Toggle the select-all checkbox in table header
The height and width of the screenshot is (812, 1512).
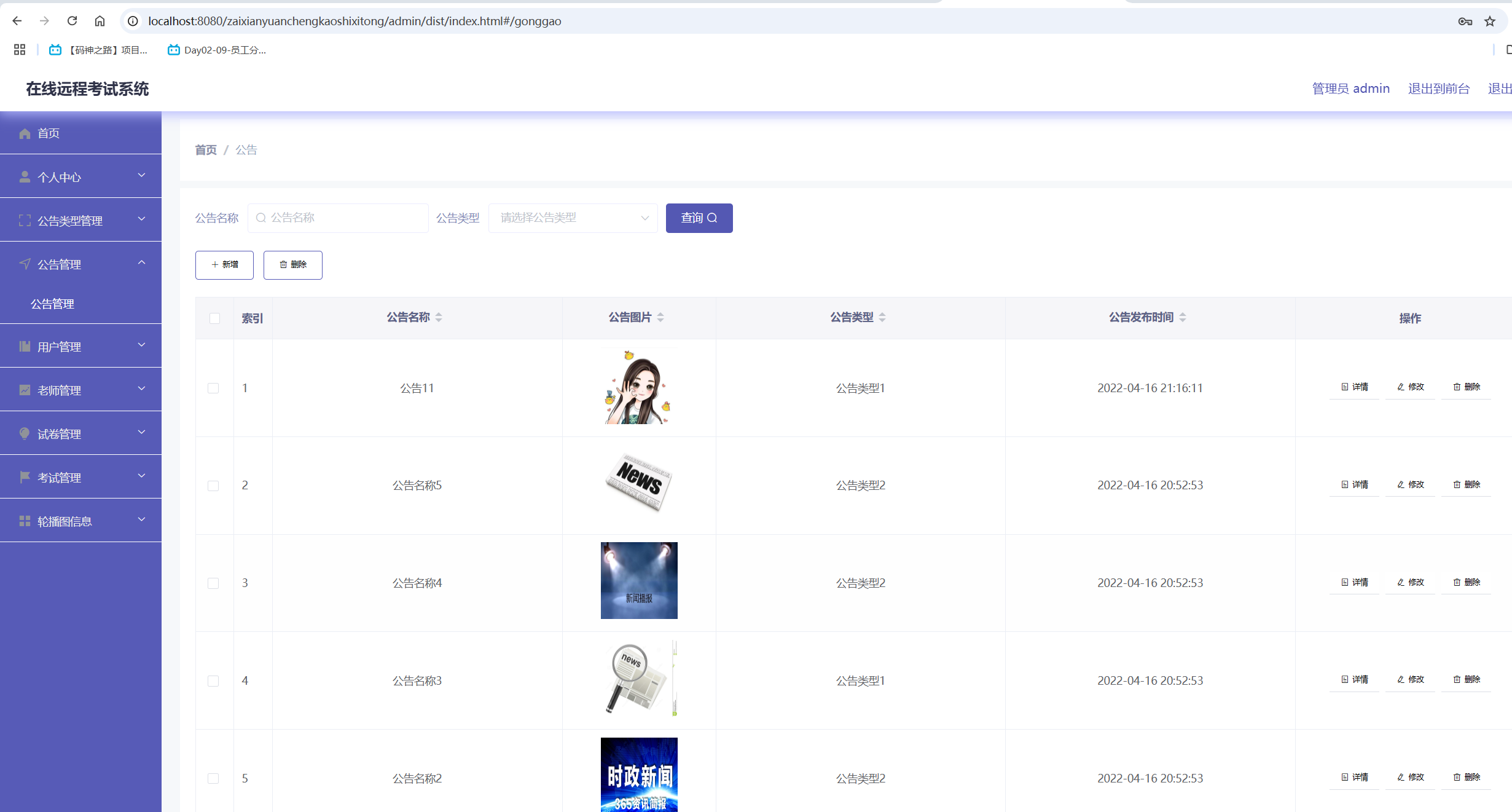(x=214, y=318)
